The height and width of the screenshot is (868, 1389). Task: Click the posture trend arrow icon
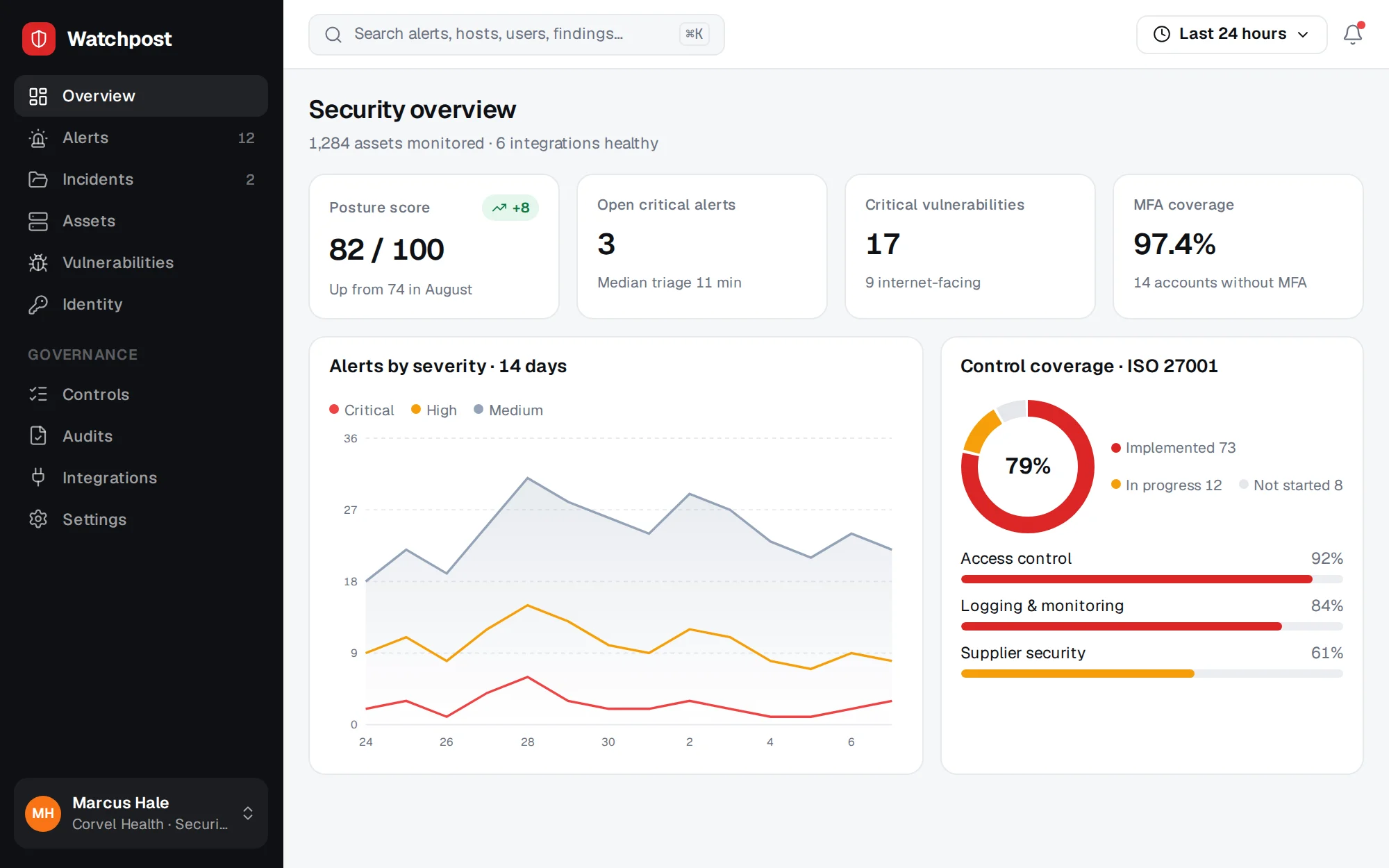[499, 208]
